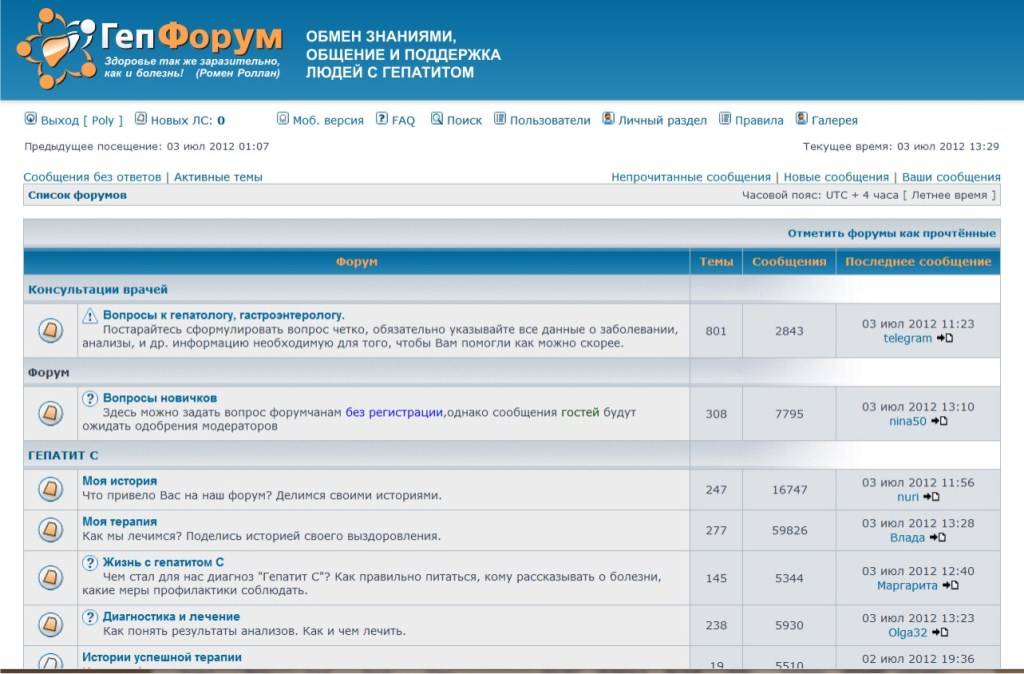The width and height of the screenshot is (1024, 674).
Task: View Непрочитанные сообщения
Action: point(691,177)
